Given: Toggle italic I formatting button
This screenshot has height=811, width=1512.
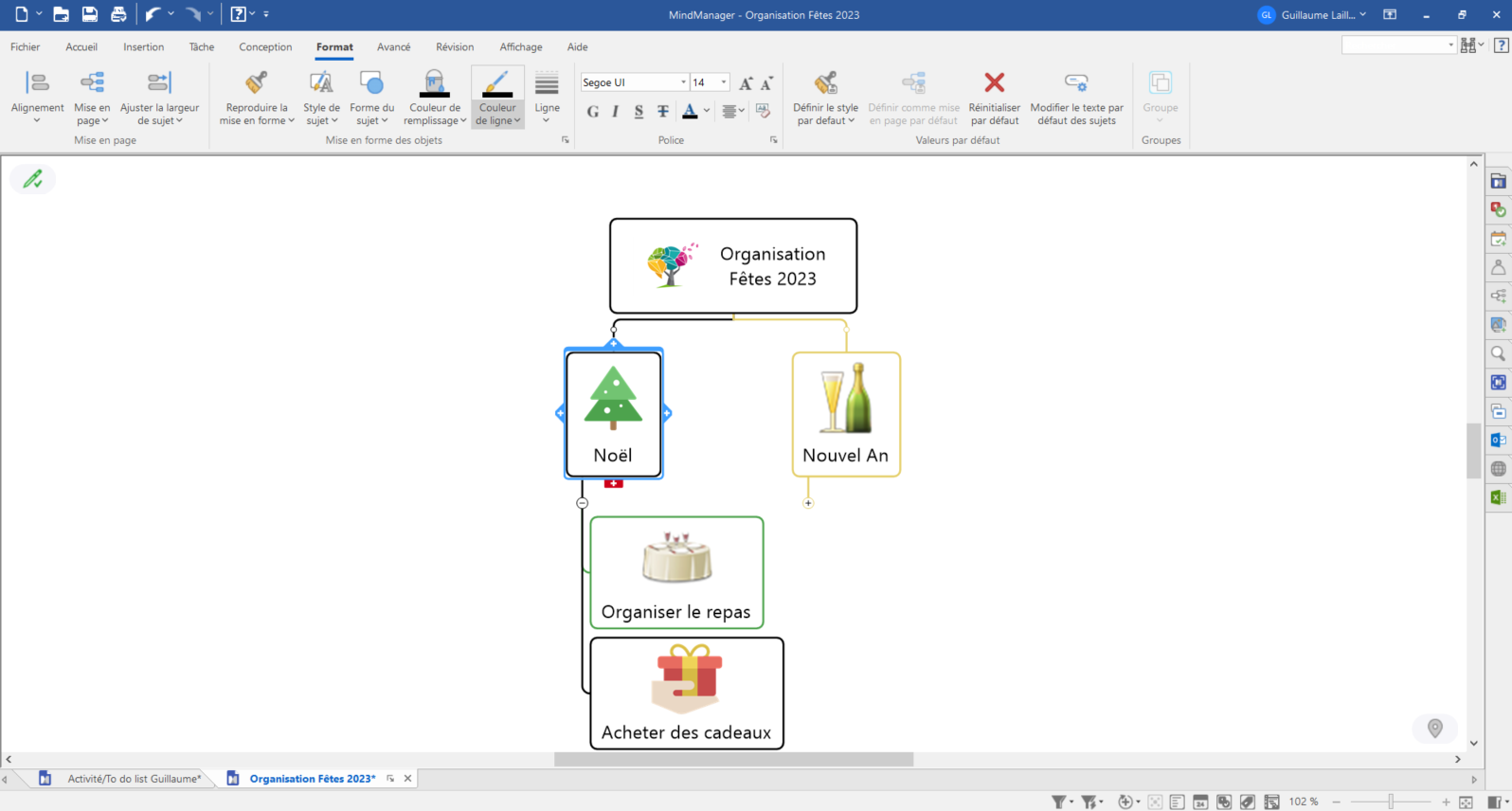Looking at the screenshot, I should (616, 112).
